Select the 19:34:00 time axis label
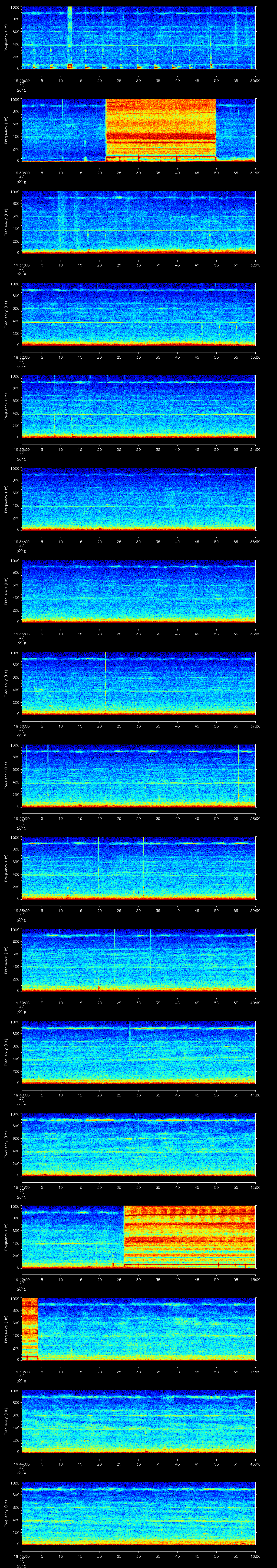277x1568 pixels. click(x=21, y=542)
